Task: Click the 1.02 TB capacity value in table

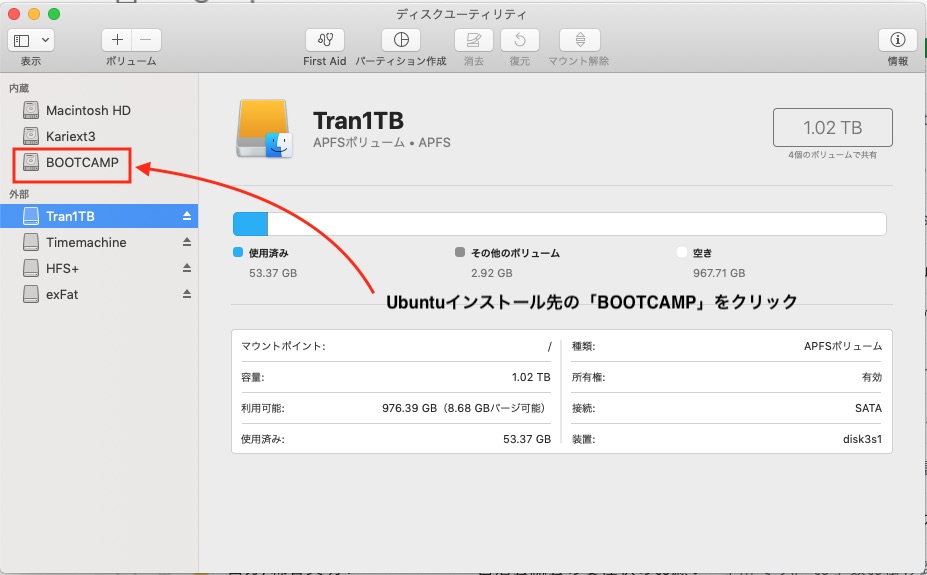Action: [531, 377]
